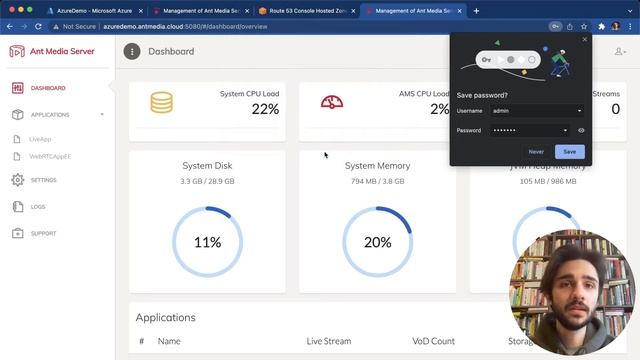Click the System CPU Load 22% value
The width and height of the screenshot is (640, 360).
pos(265,109)
